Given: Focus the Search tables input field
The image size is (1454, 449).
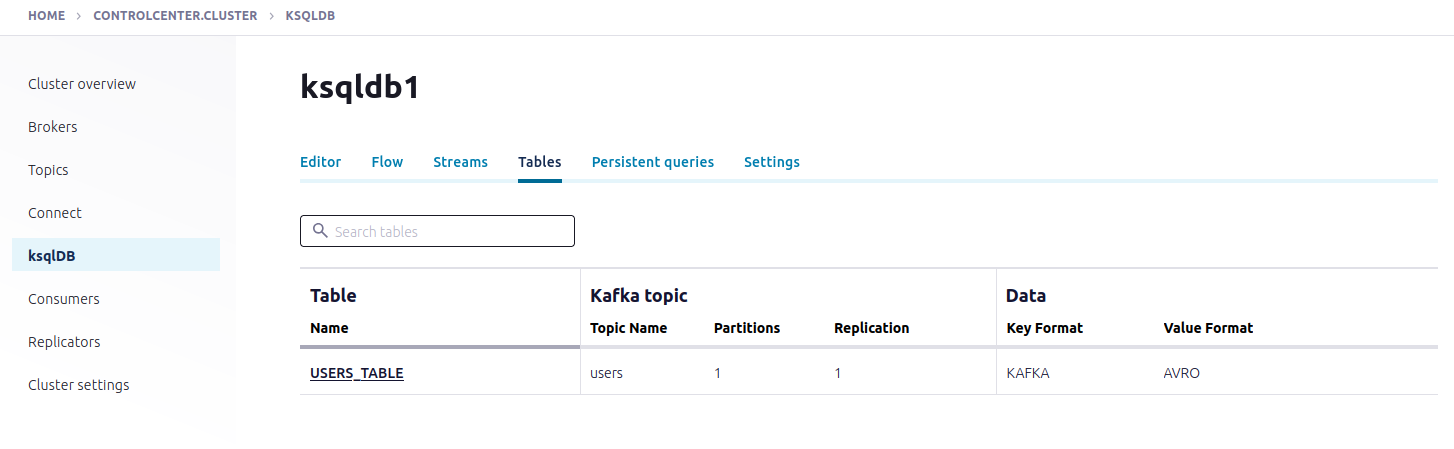Looking at the screenshot, I should coord(437,231).
